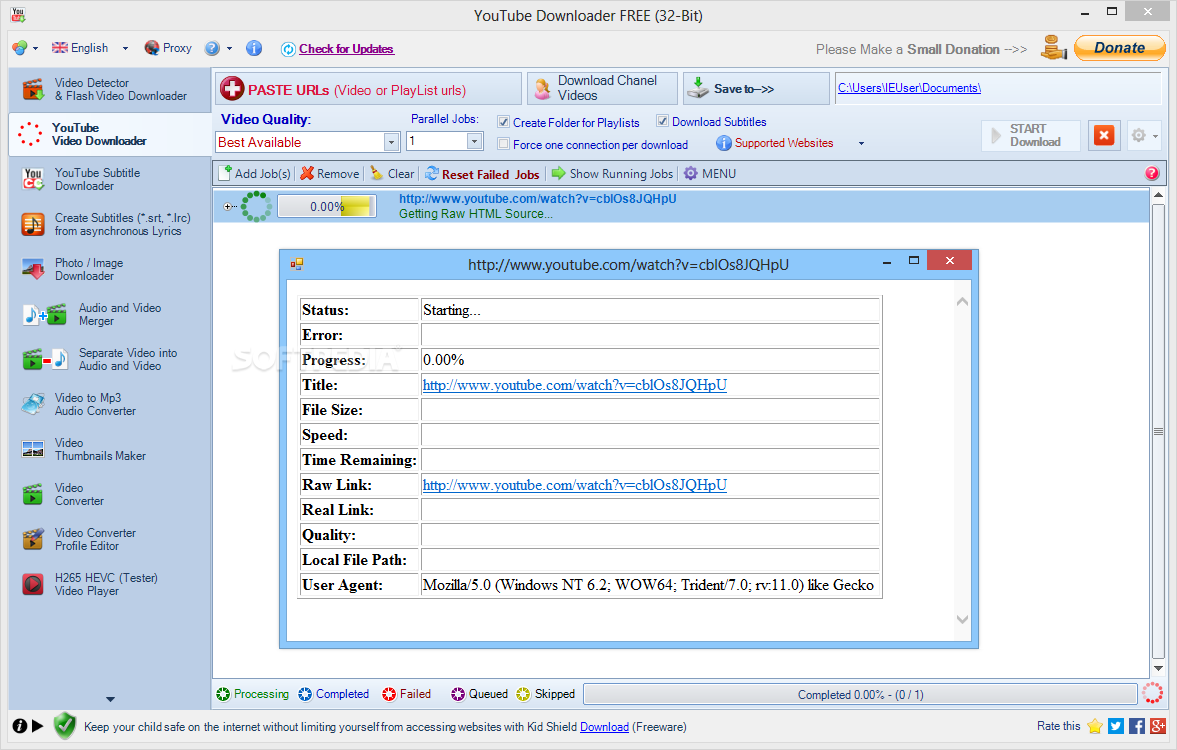
Task: Toggle Download Subtitles checkbox
Action: click(x=663, y=121)
